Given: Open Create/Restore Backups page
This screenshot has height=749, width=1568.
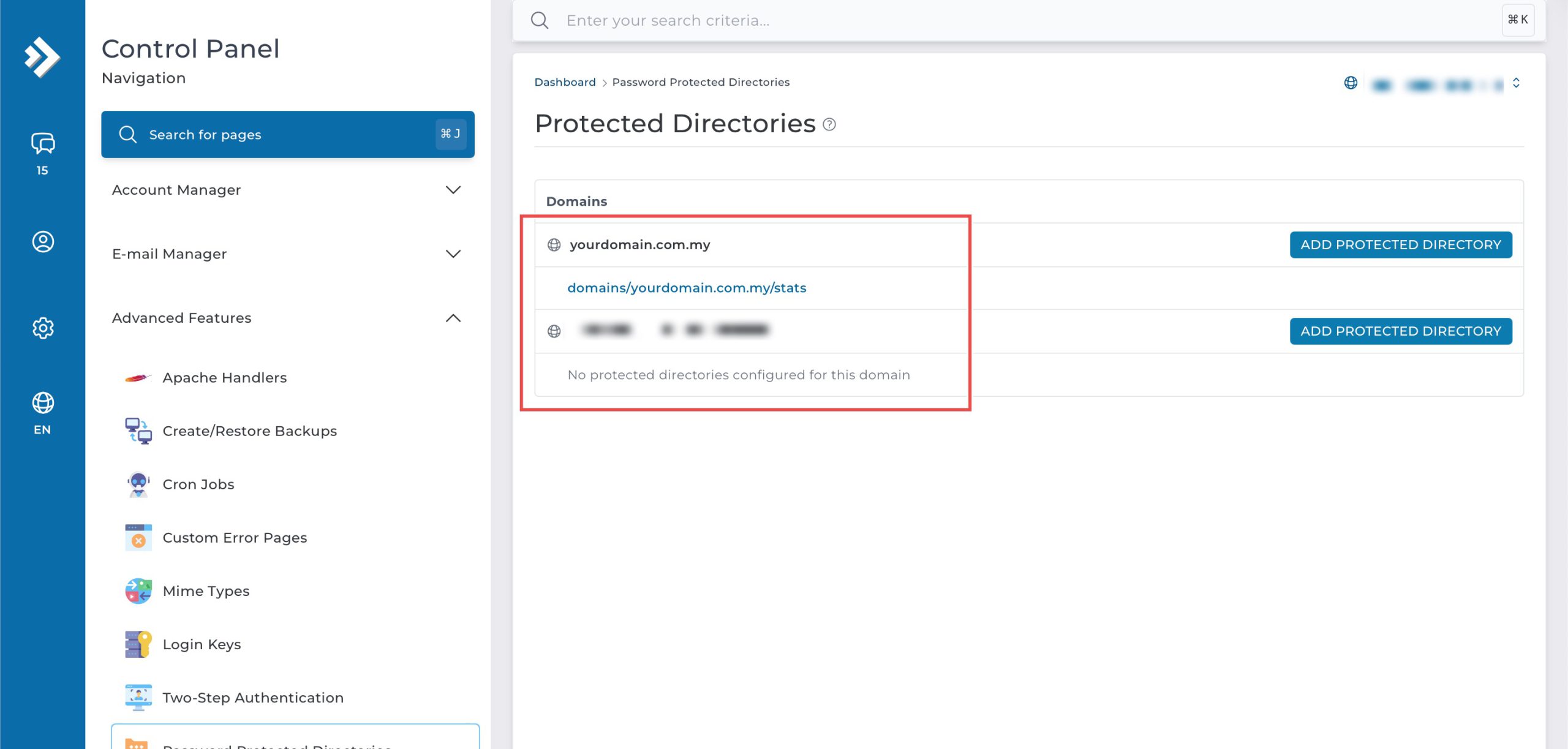Looking at the screenshot, I should 249,431.
